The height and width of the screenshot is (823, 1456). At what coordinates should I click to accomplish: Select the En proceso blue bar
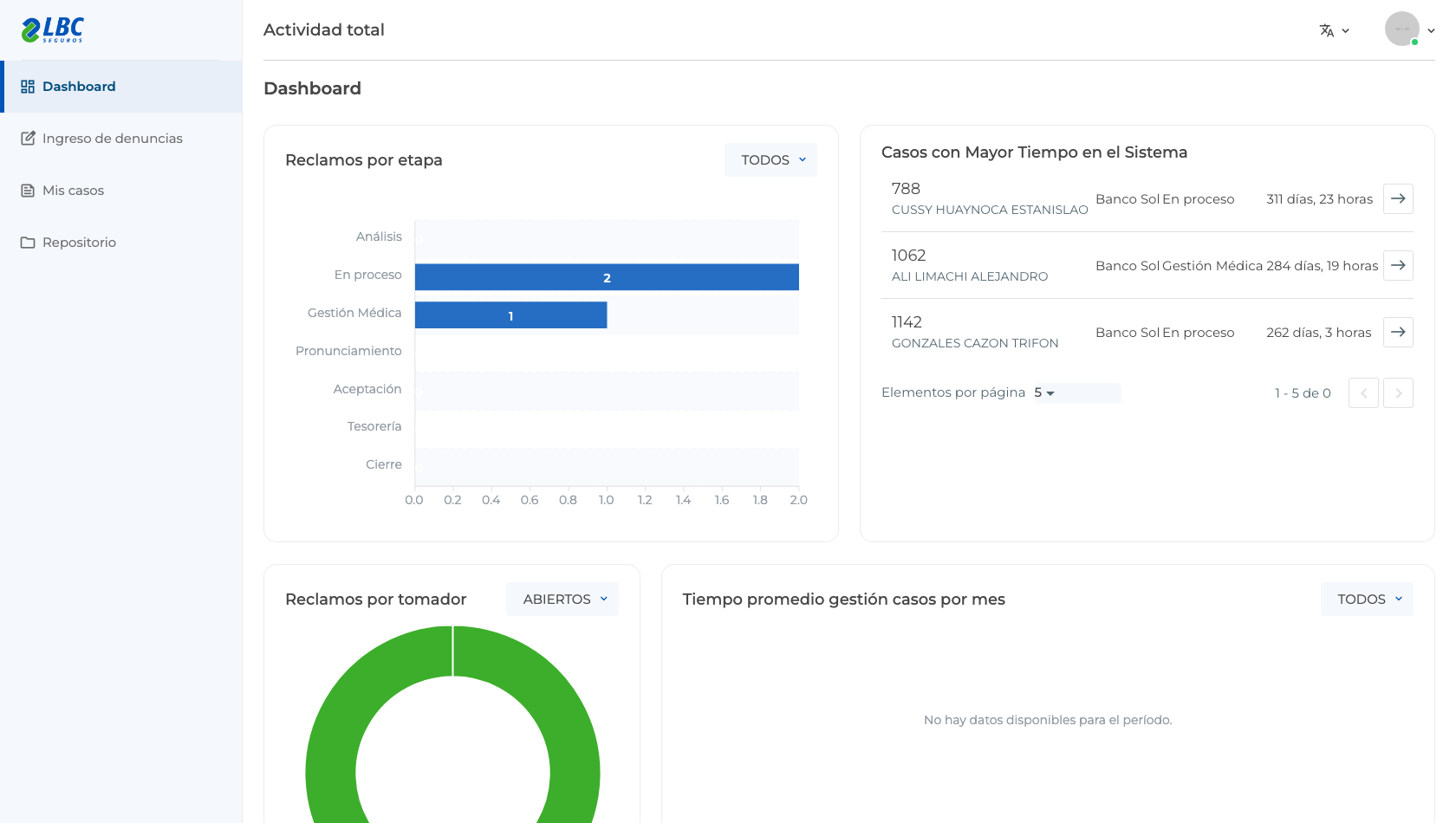point(607,277)
